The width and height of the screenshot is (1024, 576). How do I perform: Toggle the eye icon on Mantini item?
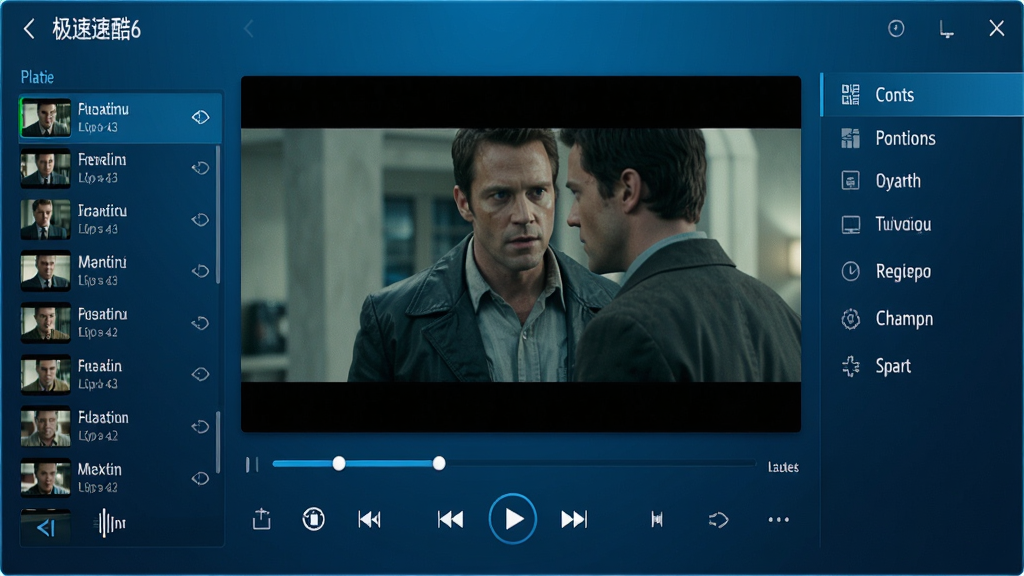pos(200,271)
